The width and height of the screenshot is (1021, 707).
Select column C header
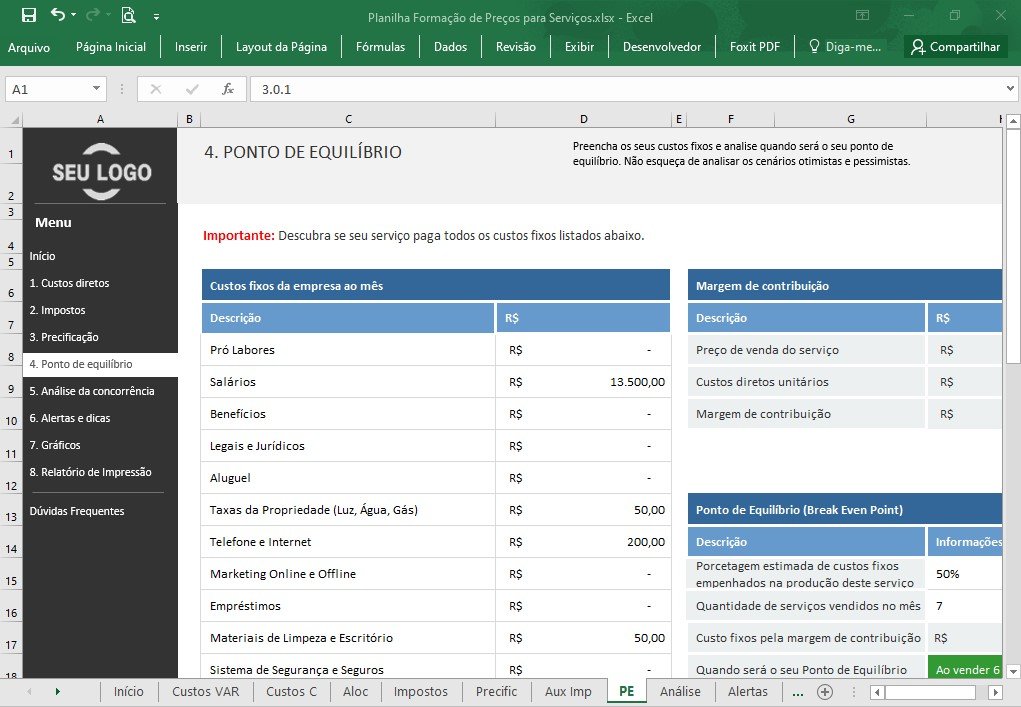point(348,119)
